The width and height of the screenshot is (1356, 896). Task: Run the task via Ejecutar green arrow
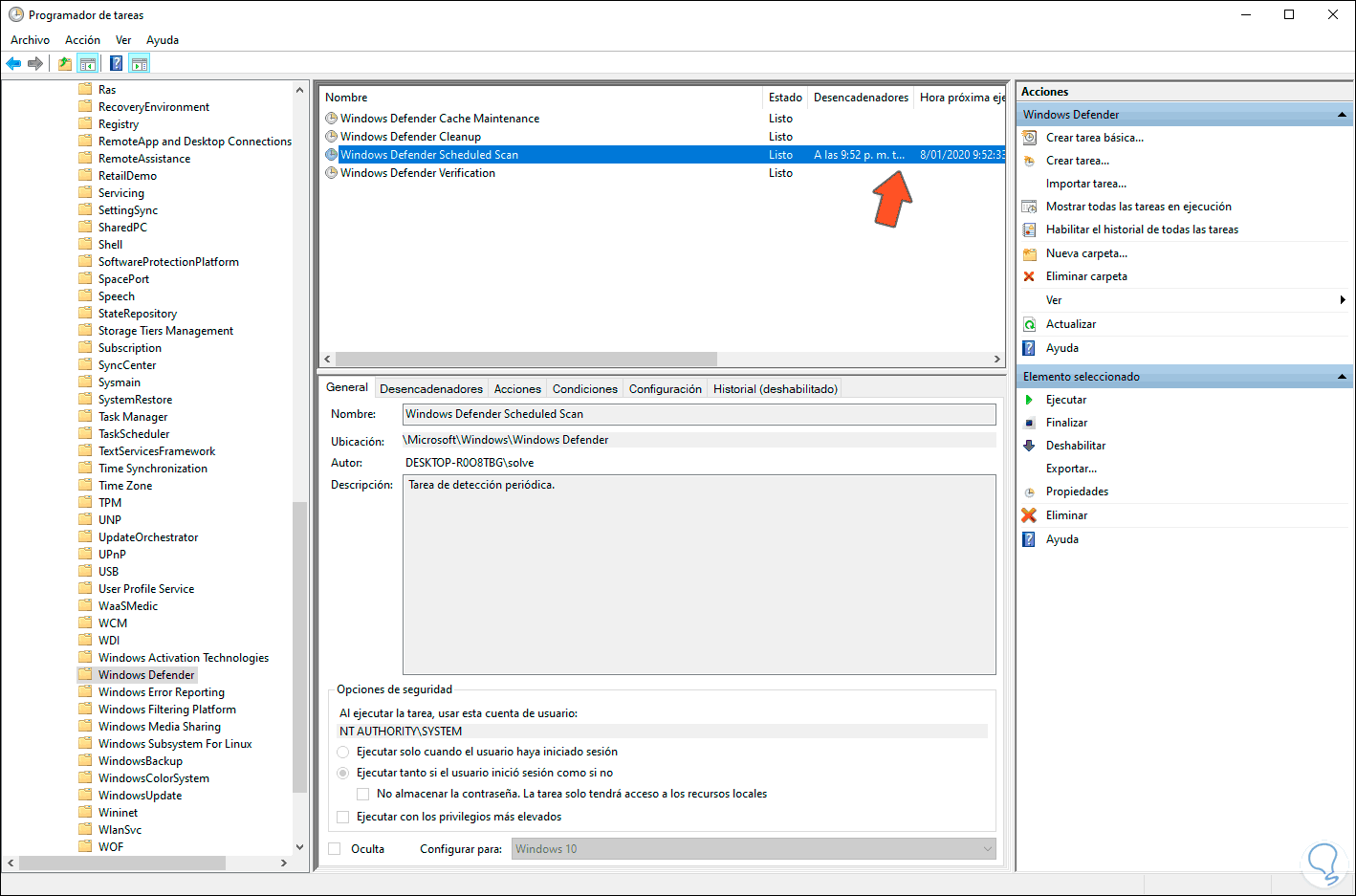(1030, 399)
